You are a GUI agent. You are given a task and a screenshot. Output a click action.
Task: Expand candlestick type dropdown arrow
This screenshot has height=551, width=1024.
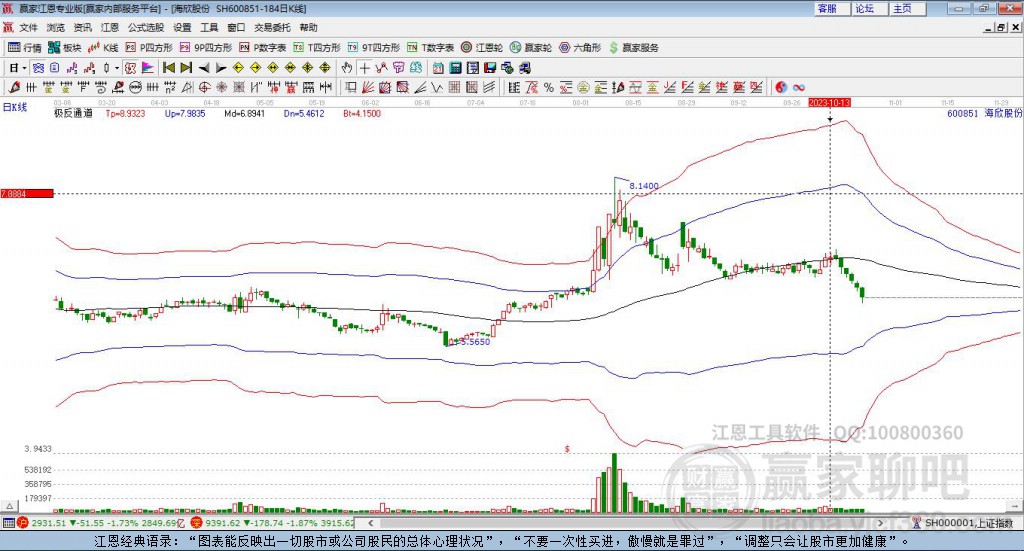click(117, 68)
